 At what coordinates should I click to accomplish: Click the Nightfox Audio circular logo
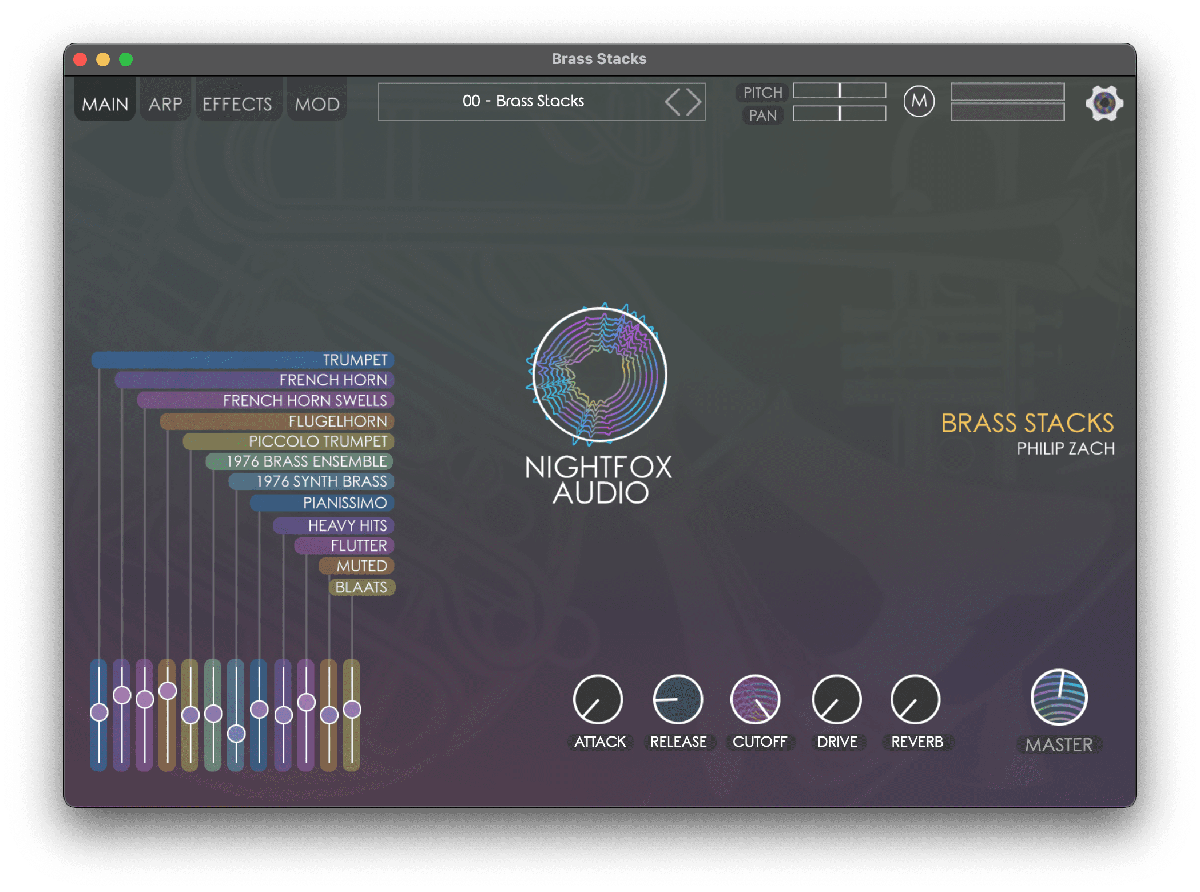pos(598,375)
